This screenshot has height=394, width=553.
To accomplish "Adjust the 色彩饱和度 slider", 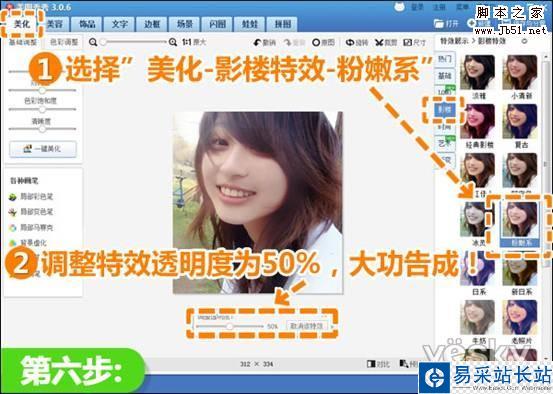I will pyautogui.click(x=42, y=109).
